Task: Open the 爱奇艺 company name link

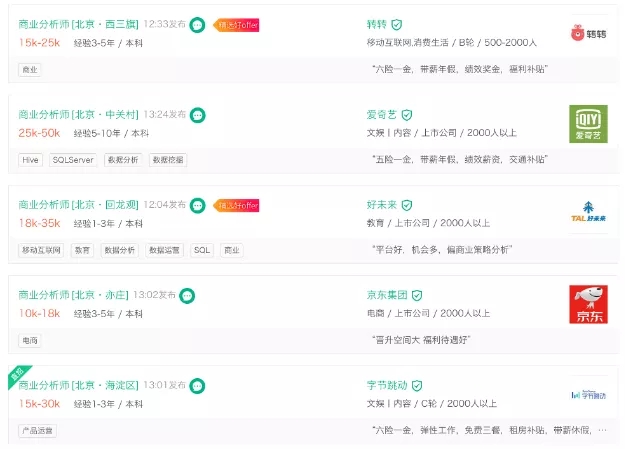Action: pyautogui.click(x=381, y=115)
